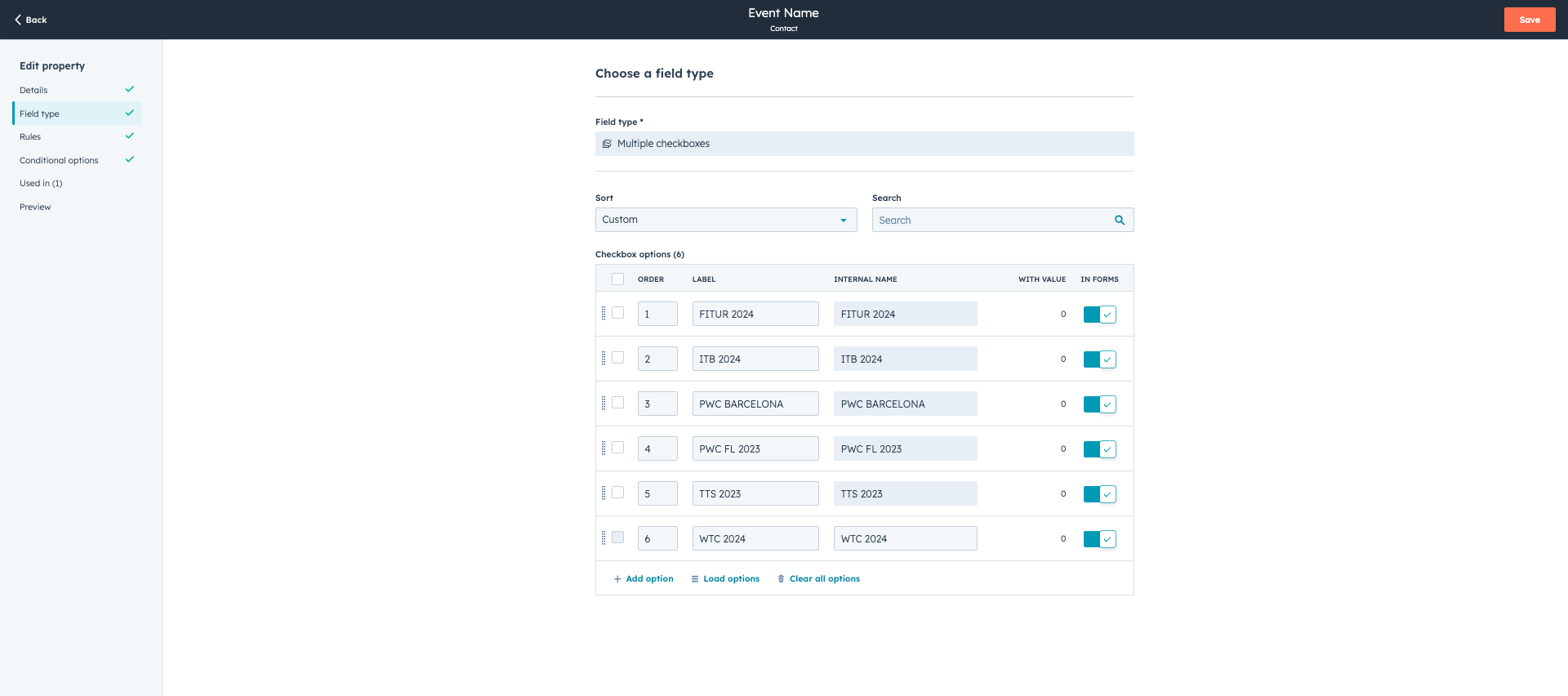Viewport: 1568px width, 696px height.
Task: Click drag handle for PWC BARCELONA row
Action: [604, 403]
